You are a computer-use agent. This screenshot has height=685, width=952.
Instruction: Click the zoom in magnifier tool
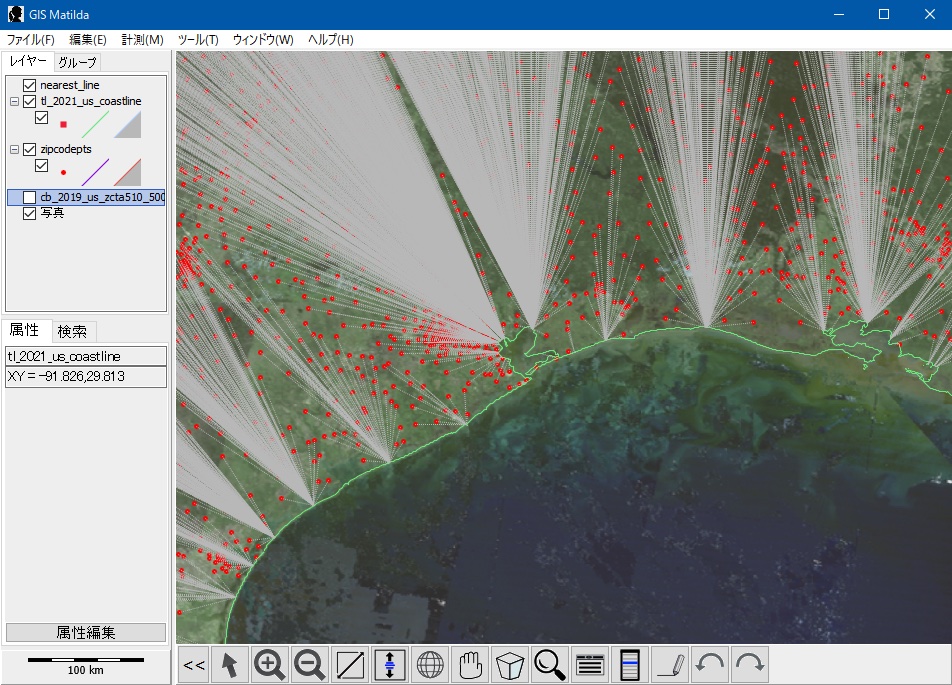click(x=270, y=665)
